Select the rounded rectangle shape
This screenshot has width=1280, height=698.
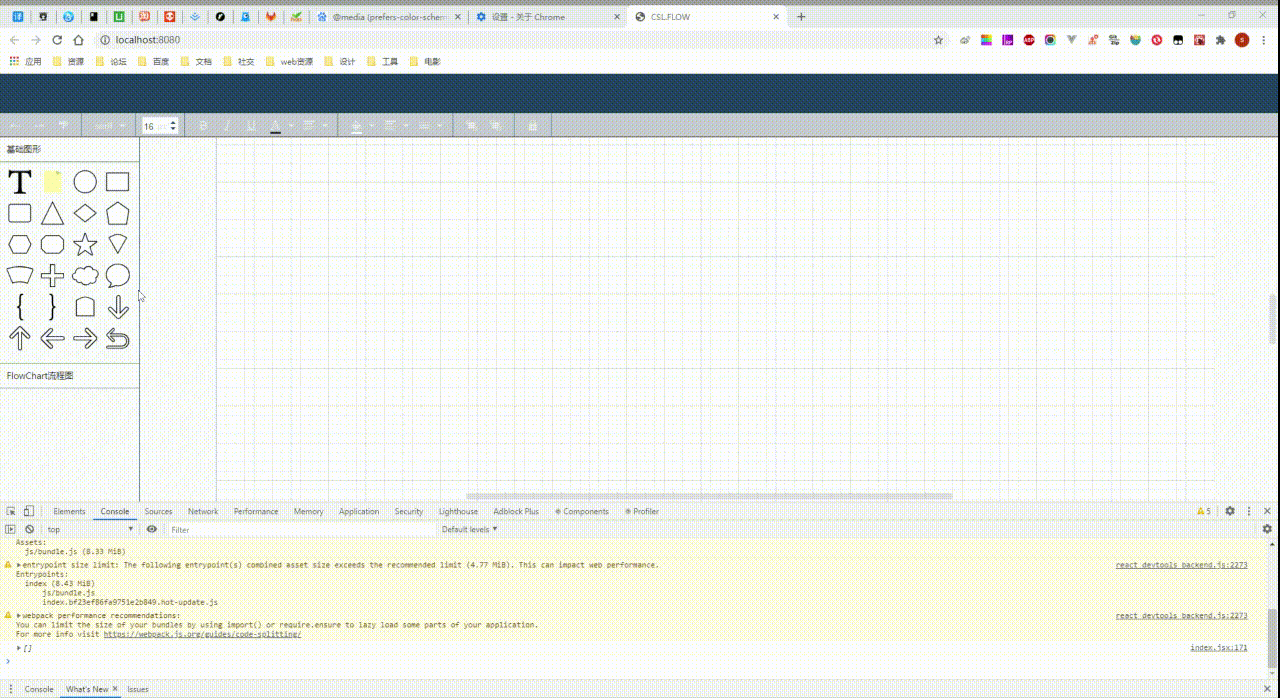pos(20,213)
